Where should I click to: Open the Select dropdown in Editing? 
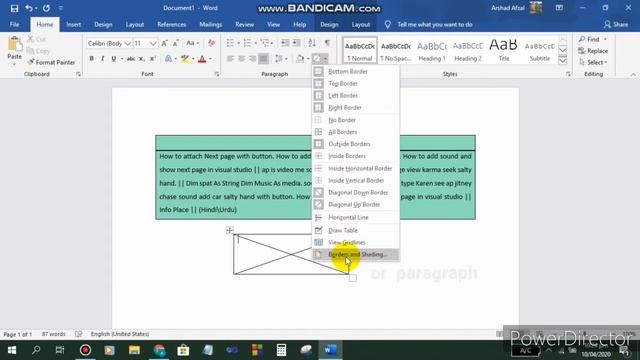click(593, 62)
